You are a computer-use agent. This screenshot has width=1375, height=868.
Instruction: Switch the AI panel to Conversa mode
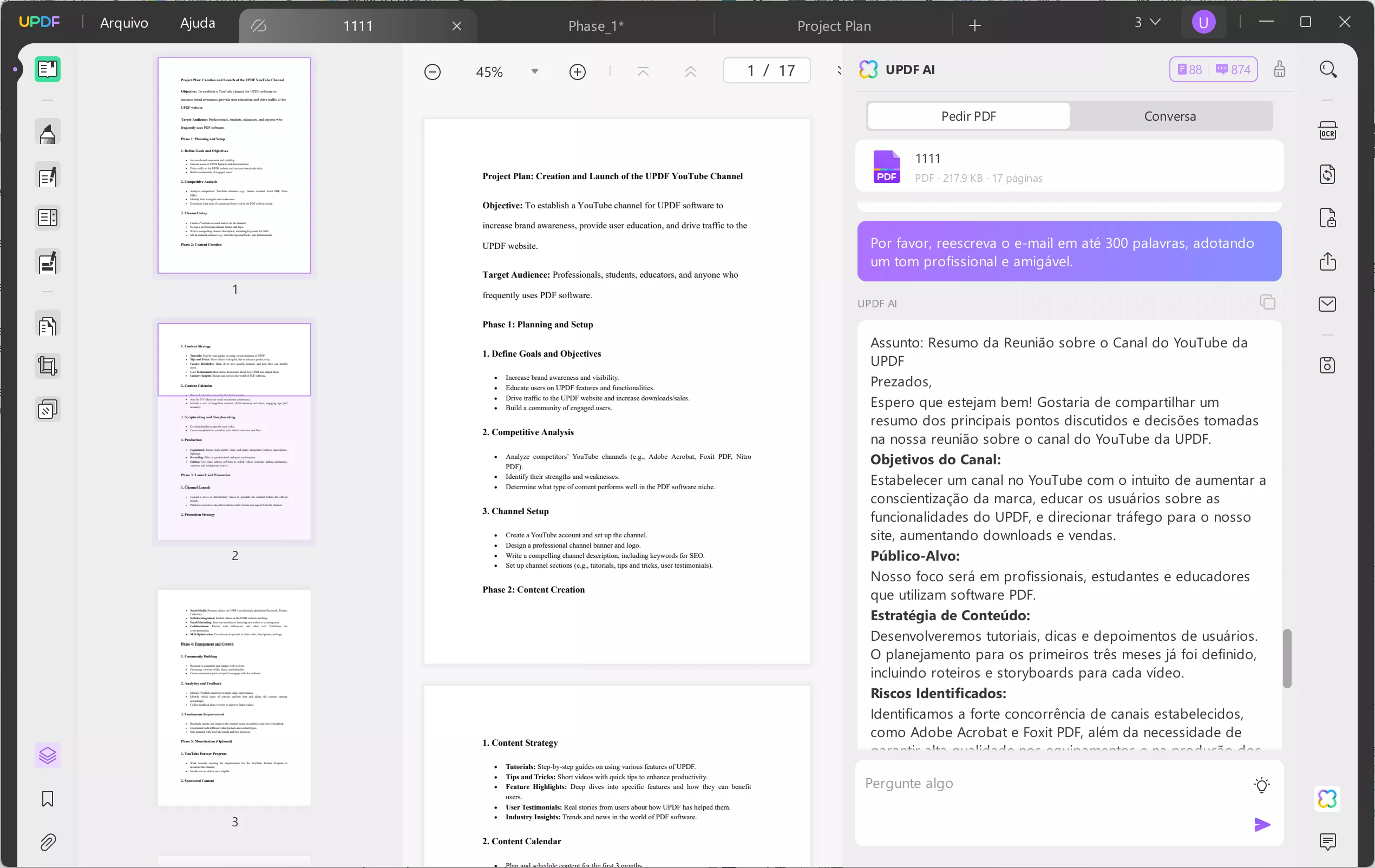pos(1169,116)
